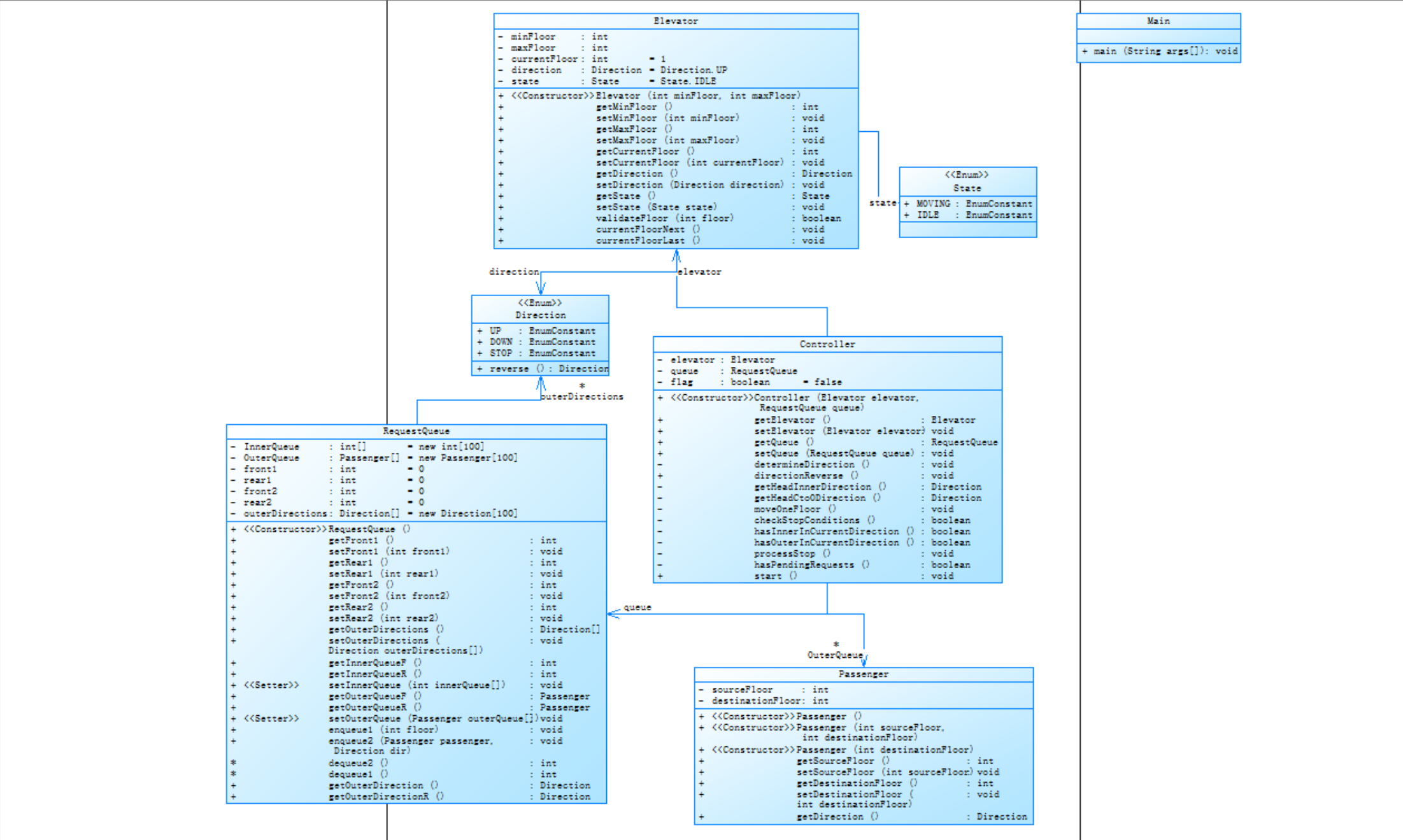Select the 'direction' association label near Elevator
Viewport: 1403px width, 840px height.
coord(513,272)
